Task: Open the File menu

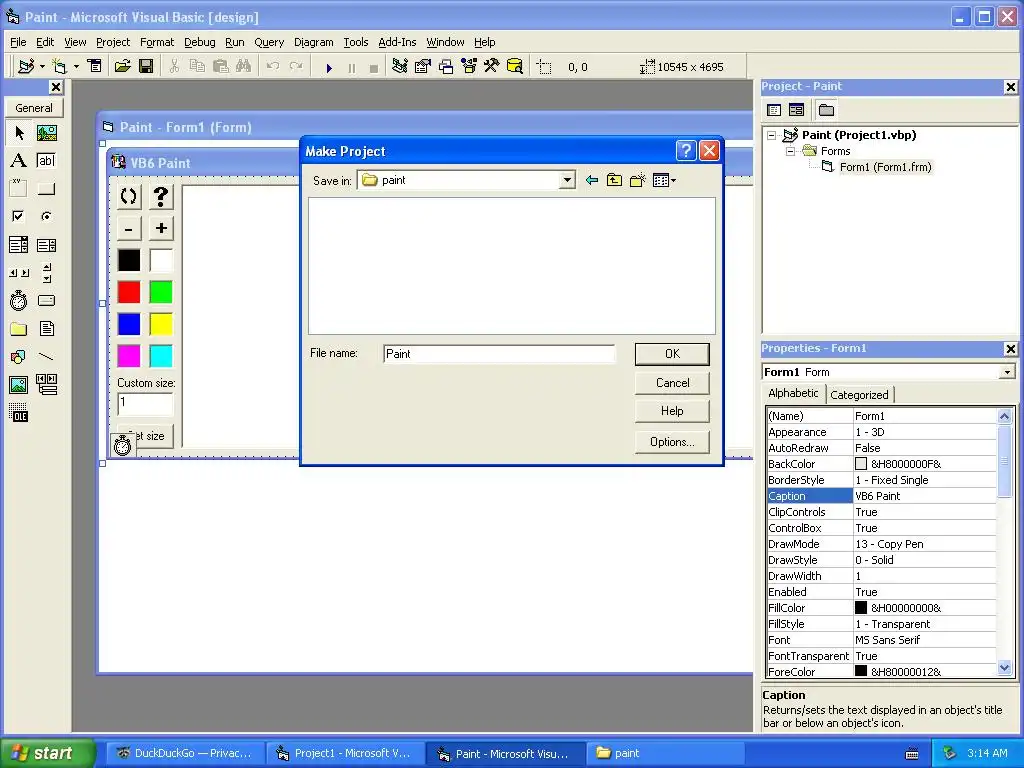Action: pos(18,42)
